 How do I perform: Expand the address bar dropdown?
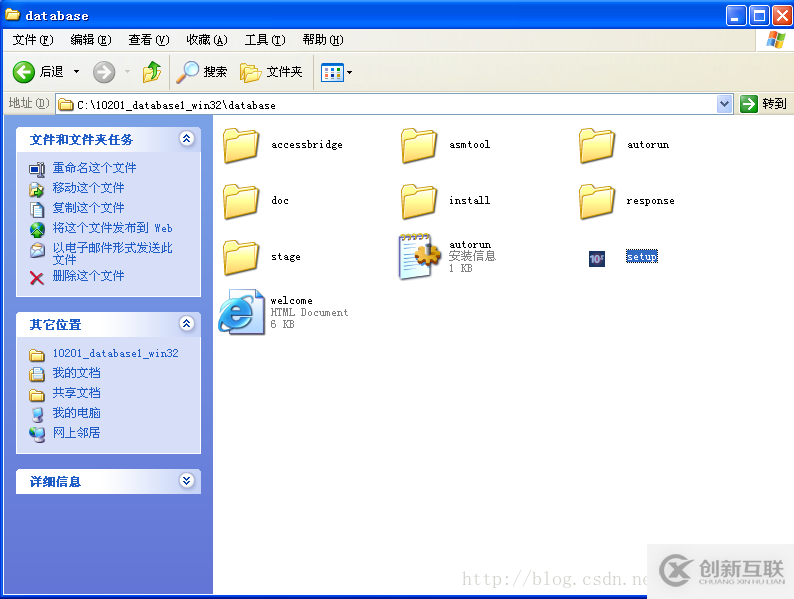click(725, 104)
